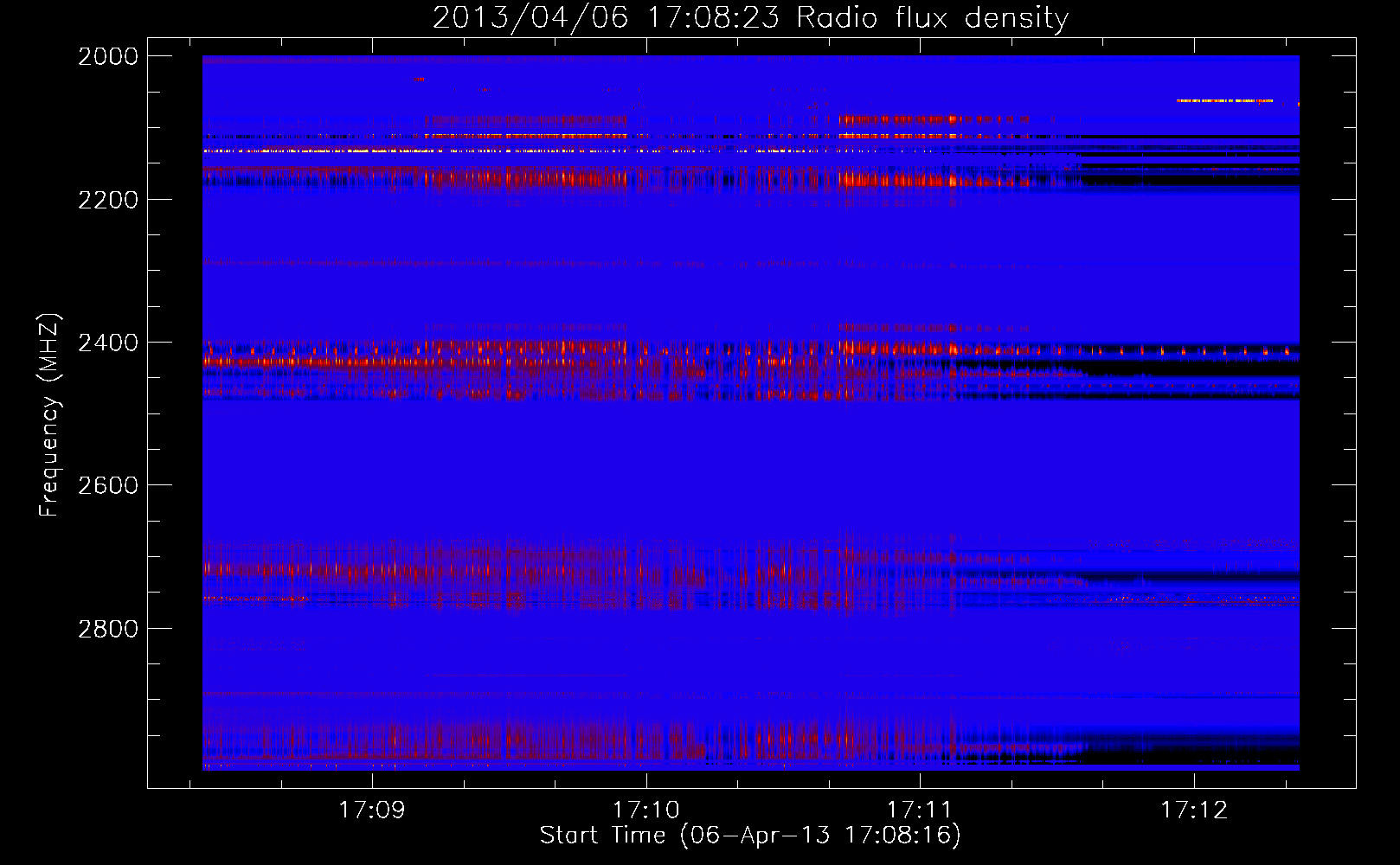The height and width of the screenshot is (865, 1400).
Task: Select the 2600 frequency axis label
Action: click(108, 485)
